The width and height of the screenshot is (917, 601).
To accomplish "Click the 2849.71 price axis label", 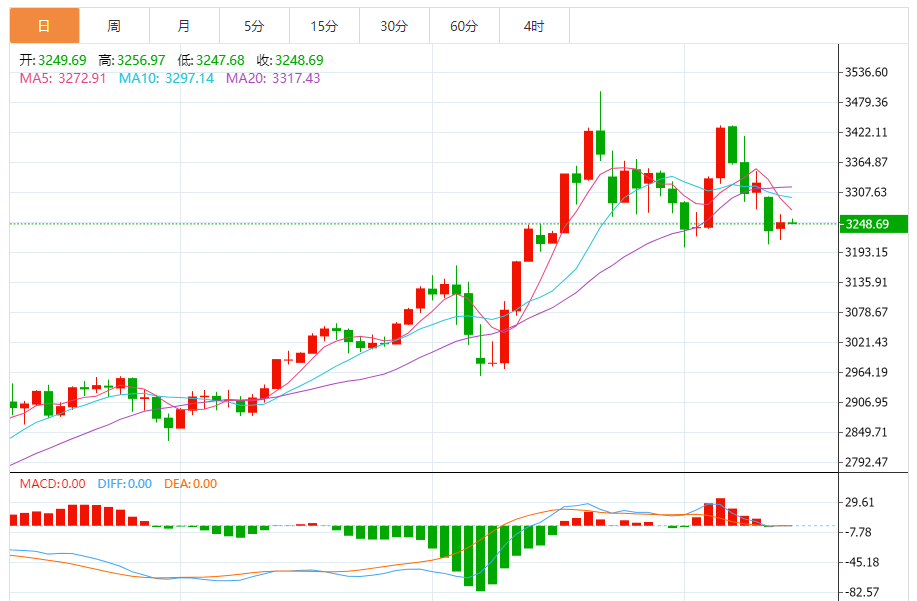I will (x=866, y=432).
